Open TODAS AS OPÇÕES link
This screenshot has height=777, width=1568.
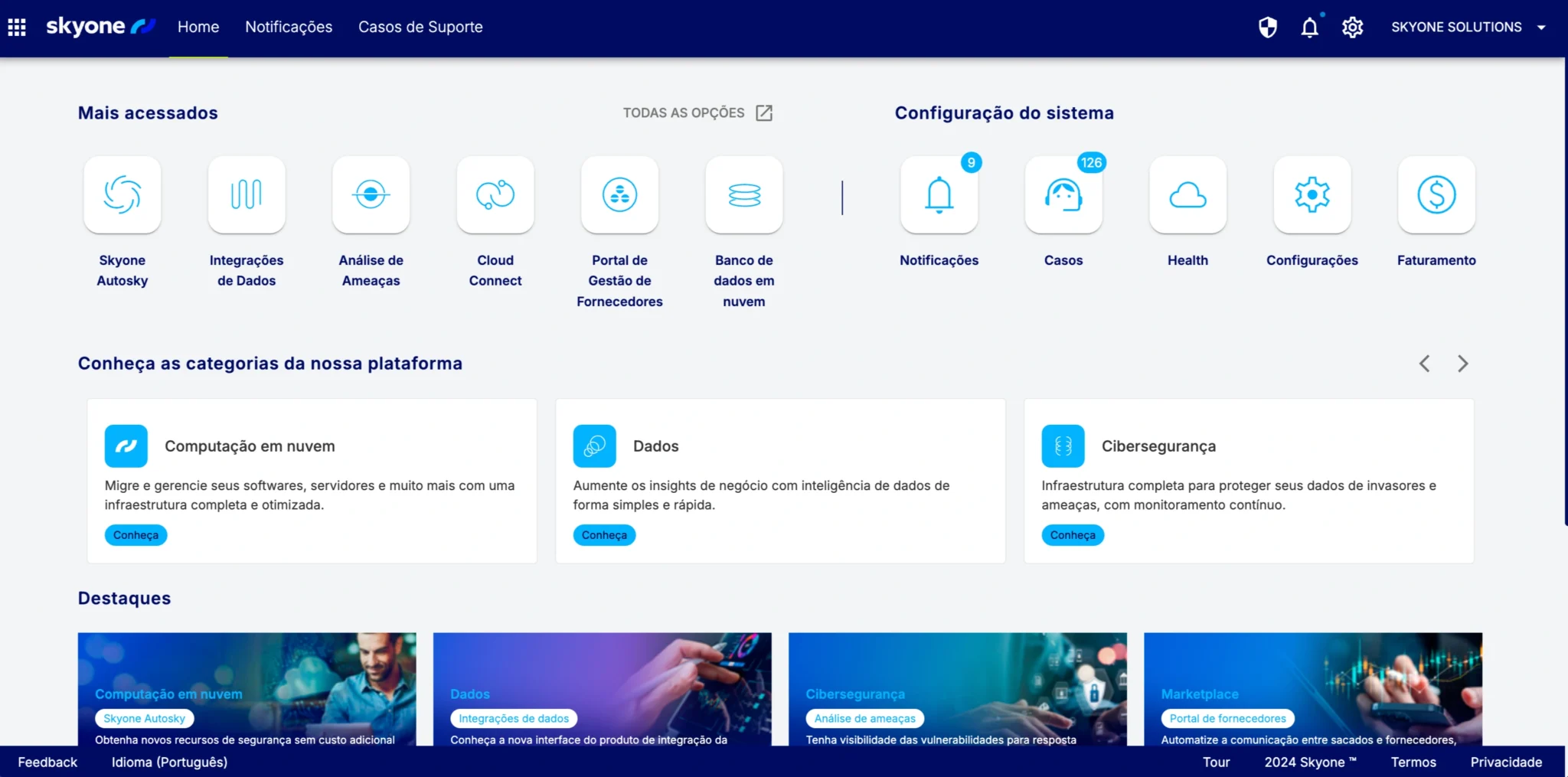(x=683, y=113)
